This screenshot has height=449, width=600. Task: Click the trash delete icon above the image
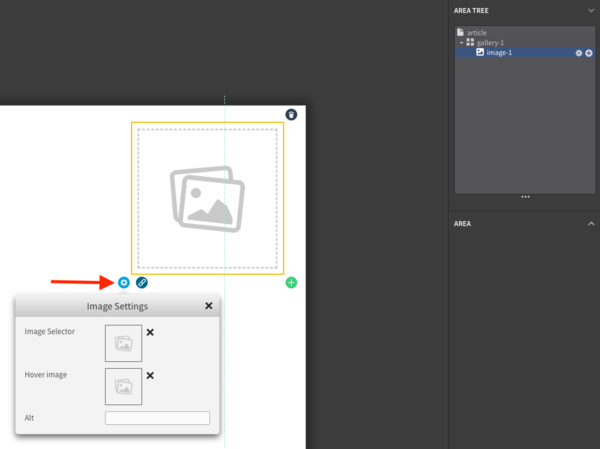[291, 115]
